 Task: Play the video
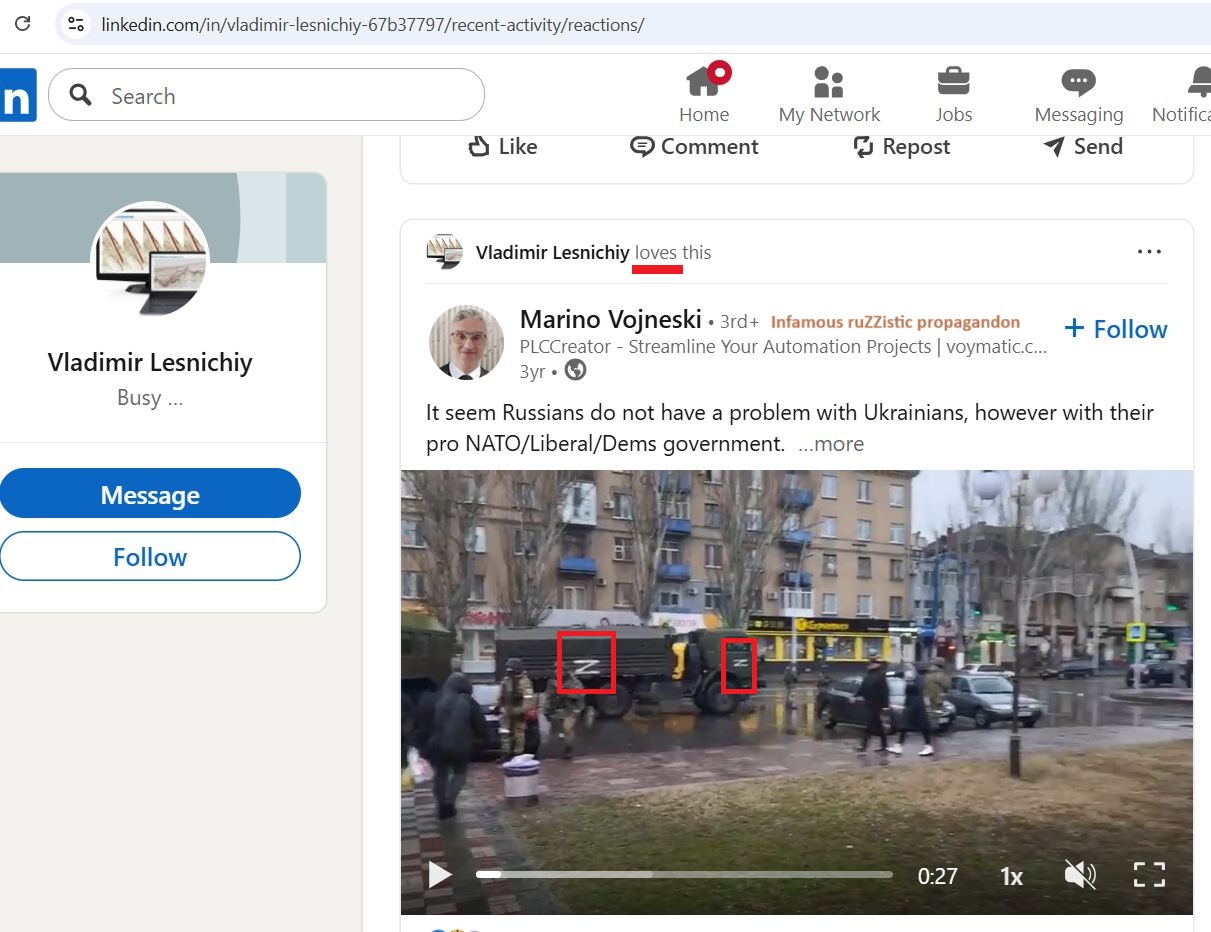pyautogui.click(x=440, y=876)
